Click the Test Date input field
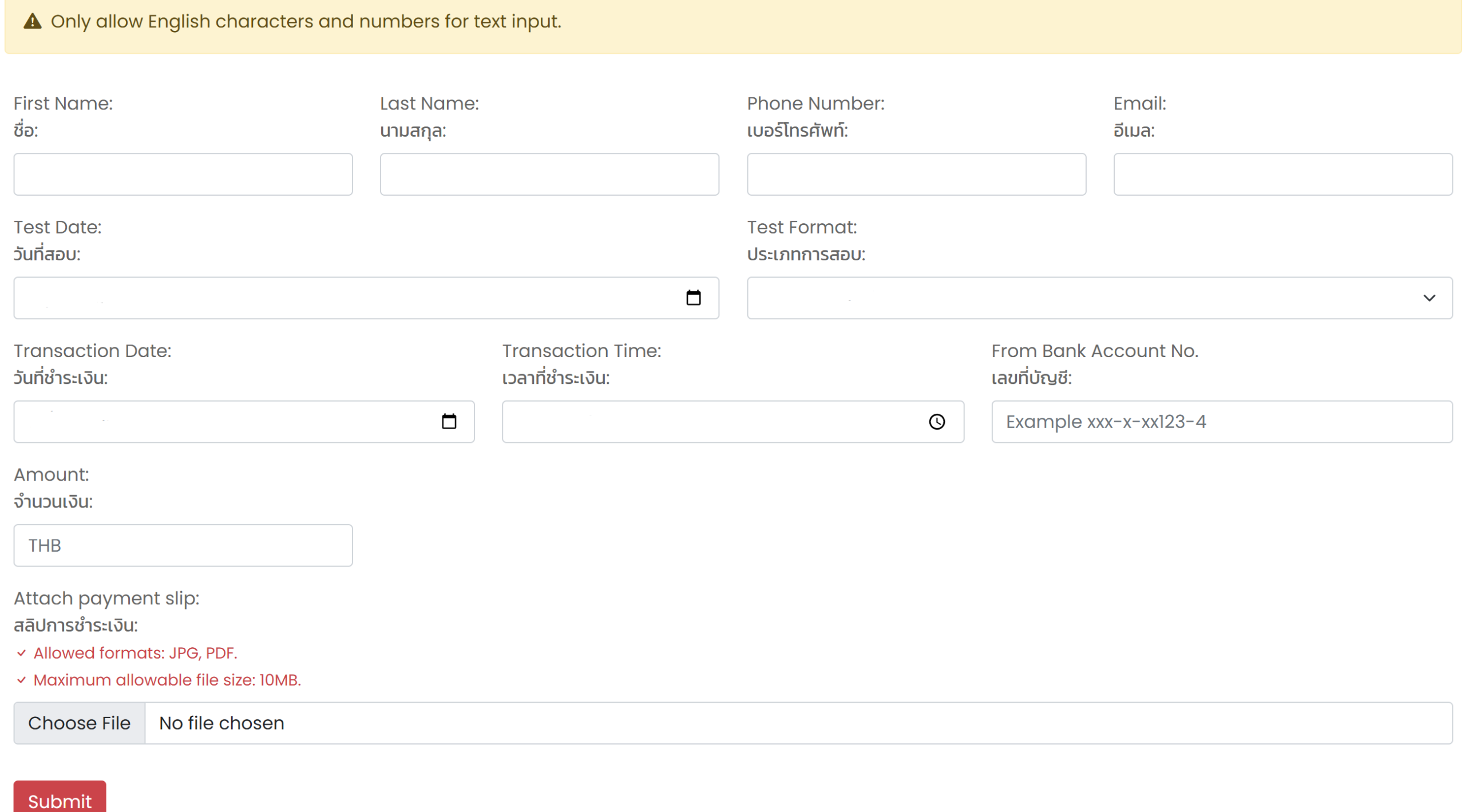This screenshot has height=812, width=1465. tap(343, 298)
